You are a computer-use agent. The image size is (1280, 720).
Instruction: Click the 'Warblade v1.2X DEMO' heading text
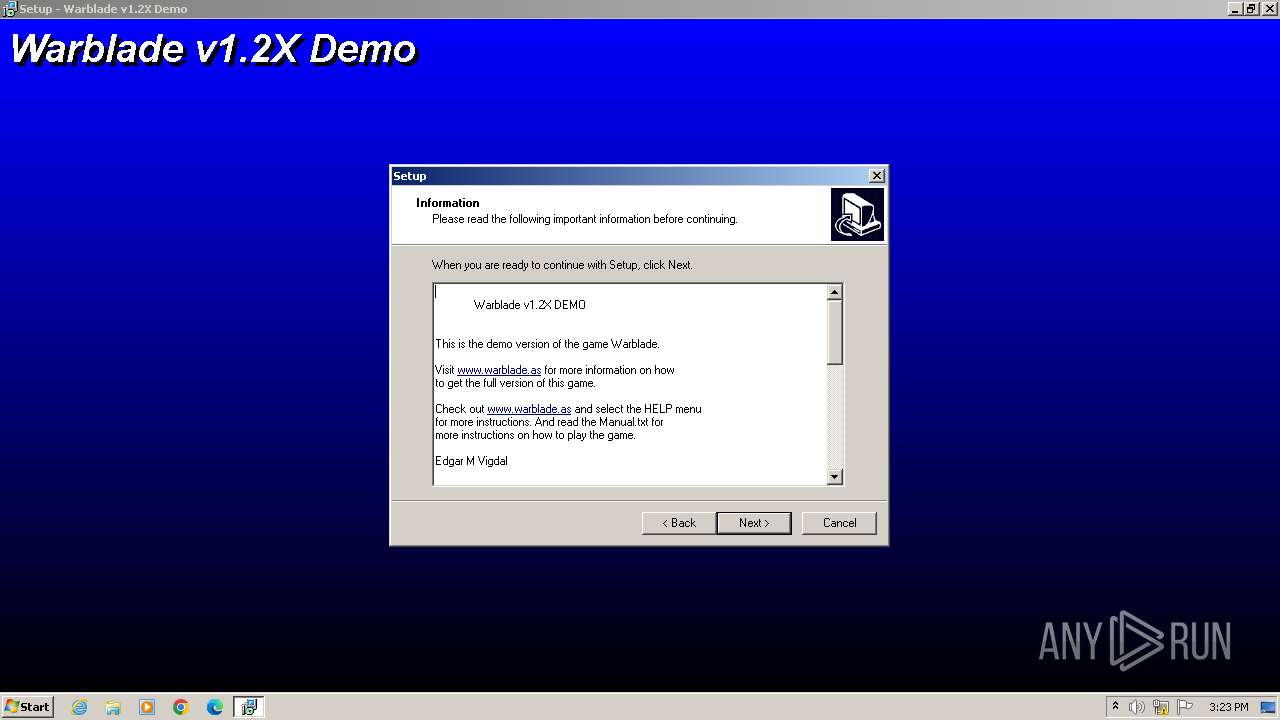click(530, 305)
